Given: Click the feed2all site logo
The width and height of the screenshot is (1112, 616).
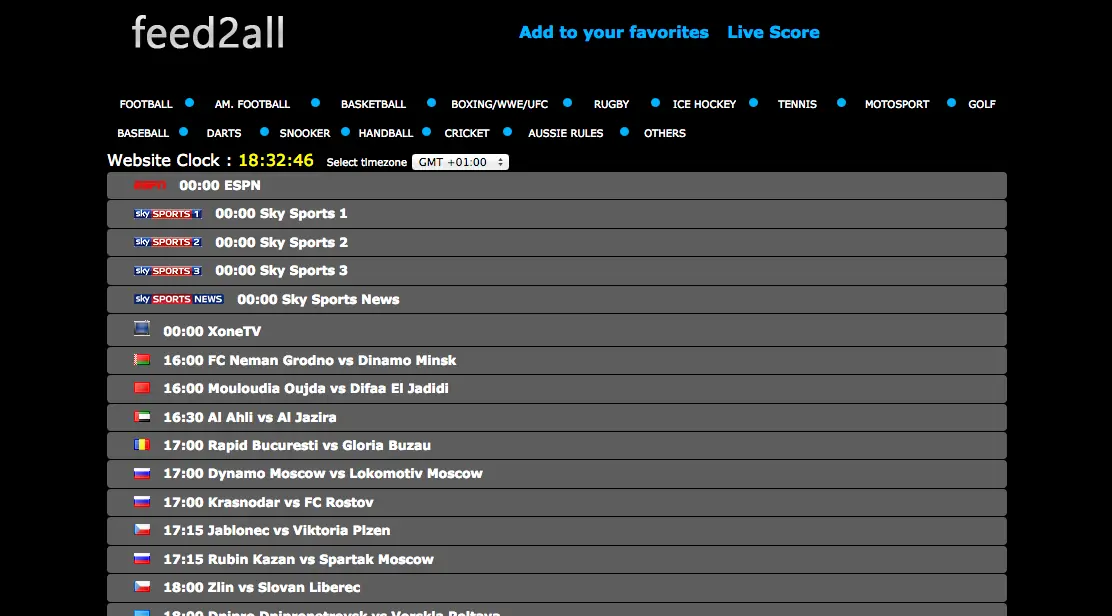Looking at the screenshot, I should point(208,33).
